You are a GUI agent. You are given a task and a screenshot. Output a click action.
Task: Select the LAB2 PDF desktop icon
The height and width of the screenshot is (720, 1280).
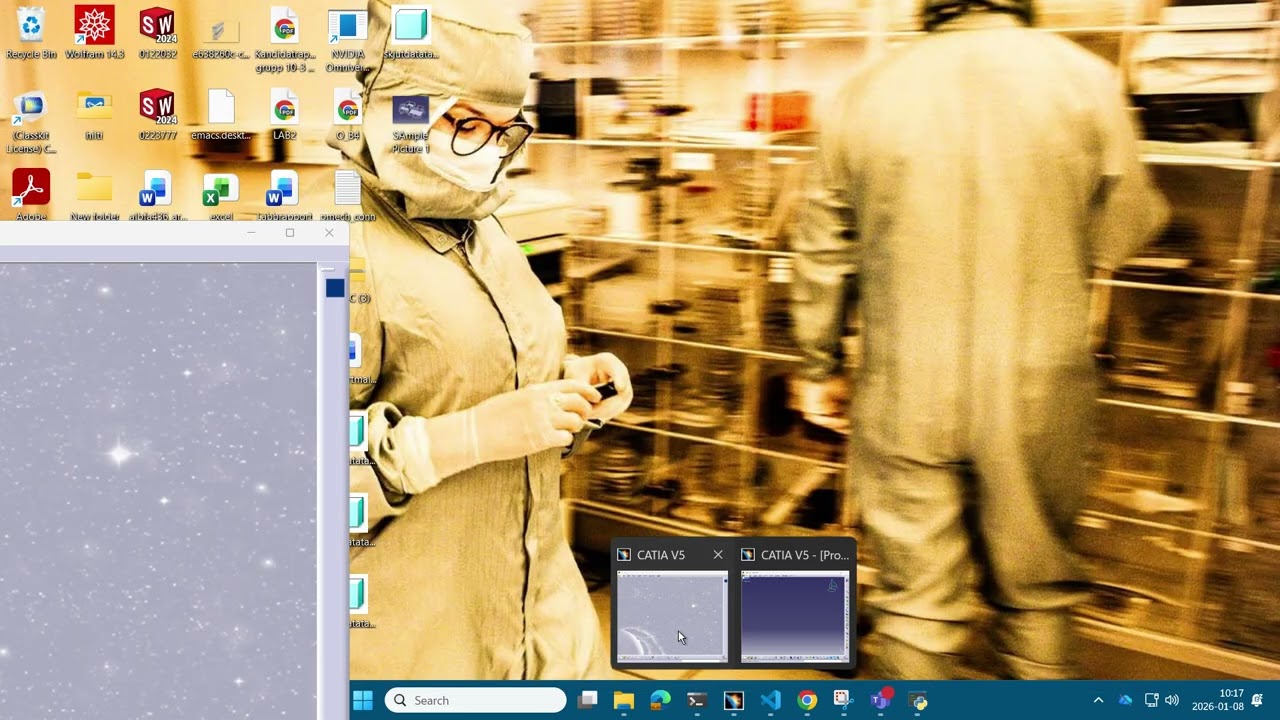[x=284, y=114]
